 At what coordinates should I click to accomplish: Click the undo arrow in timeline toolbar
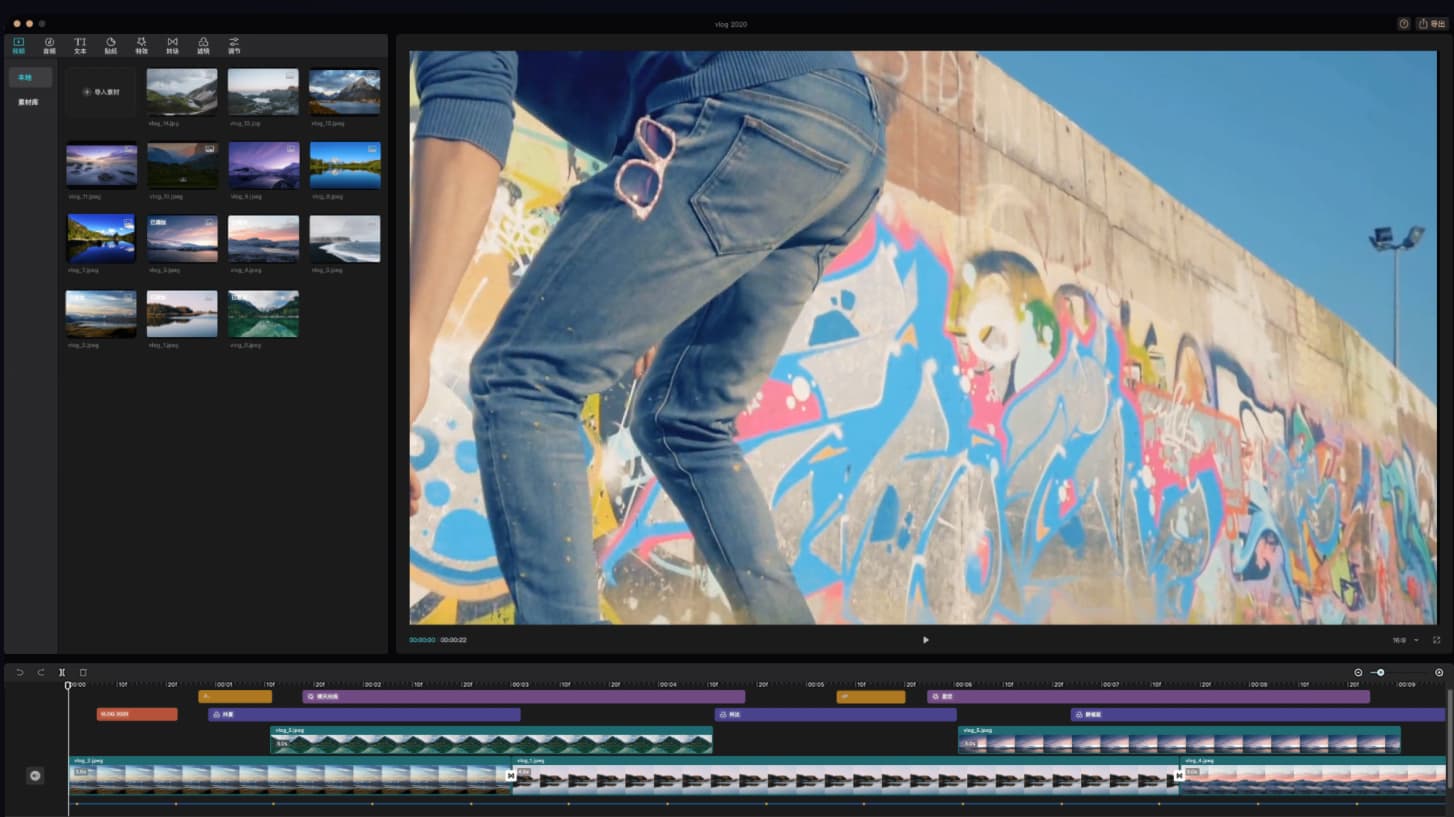pyautogui.click(x=19, y=673)
